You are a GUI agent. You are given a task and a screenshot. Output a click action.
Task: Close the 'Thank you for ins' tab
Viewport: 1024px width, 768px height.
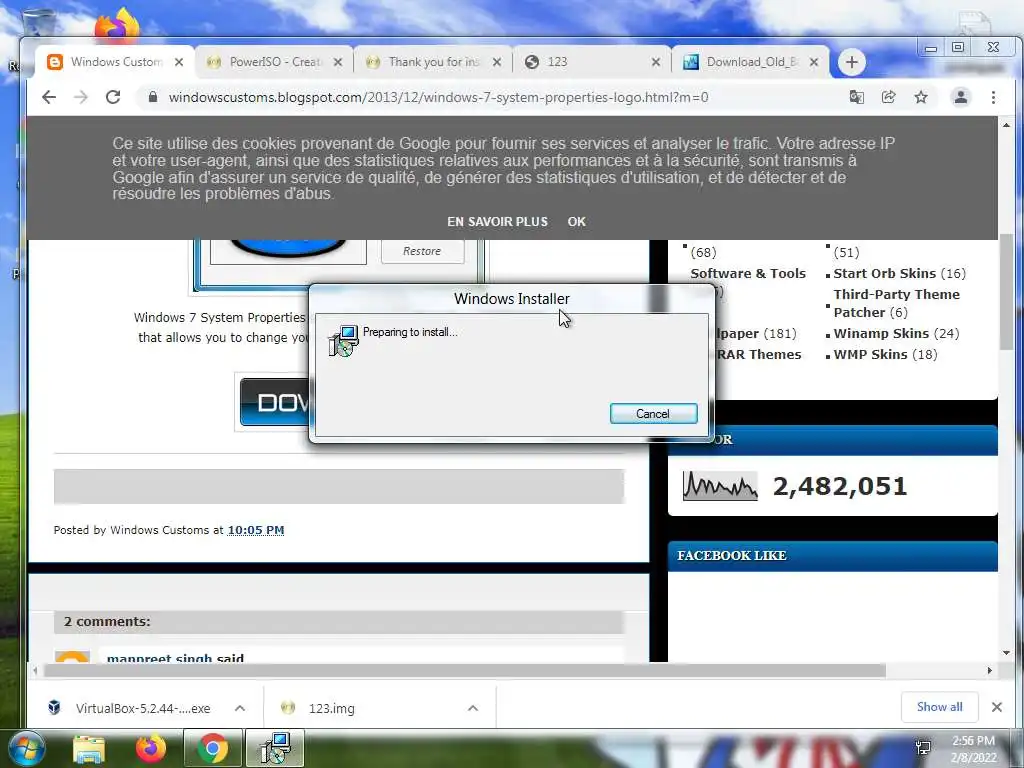point(497,62)
